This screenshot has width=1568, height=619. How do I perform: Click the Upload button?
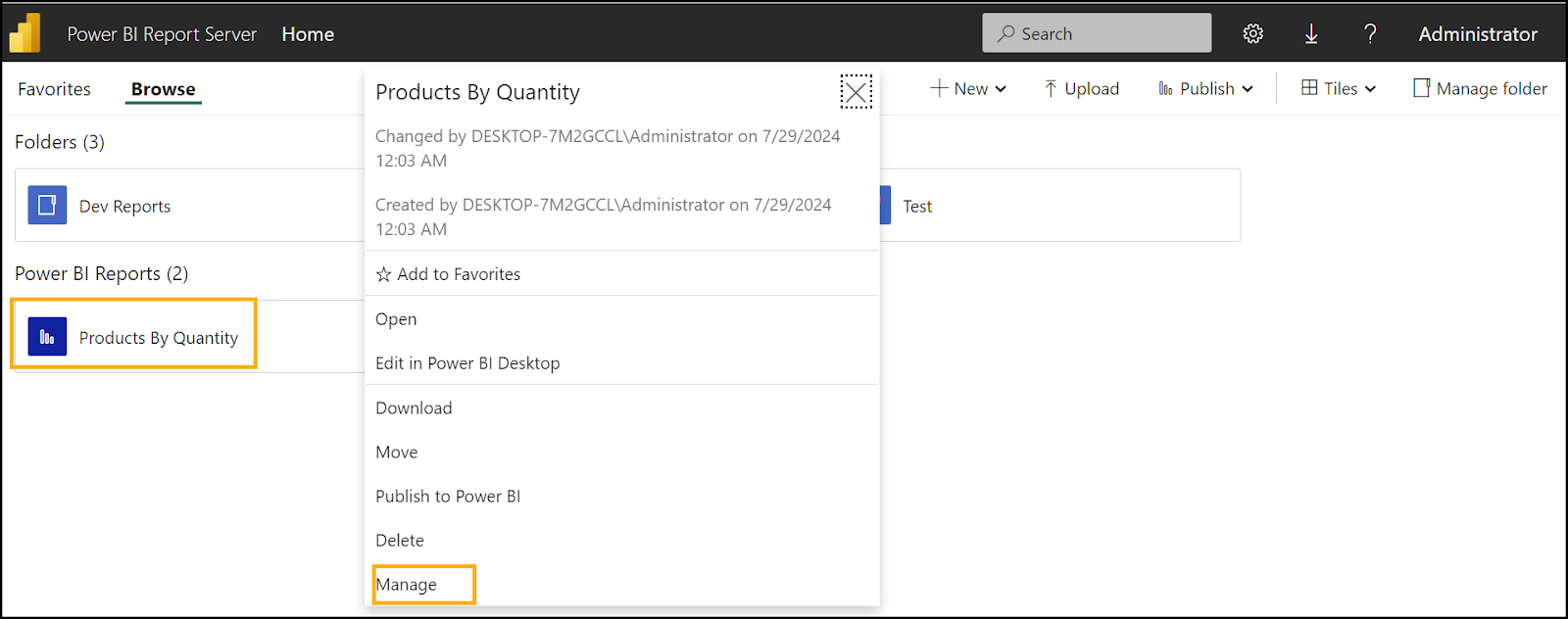coord(1082,89)
